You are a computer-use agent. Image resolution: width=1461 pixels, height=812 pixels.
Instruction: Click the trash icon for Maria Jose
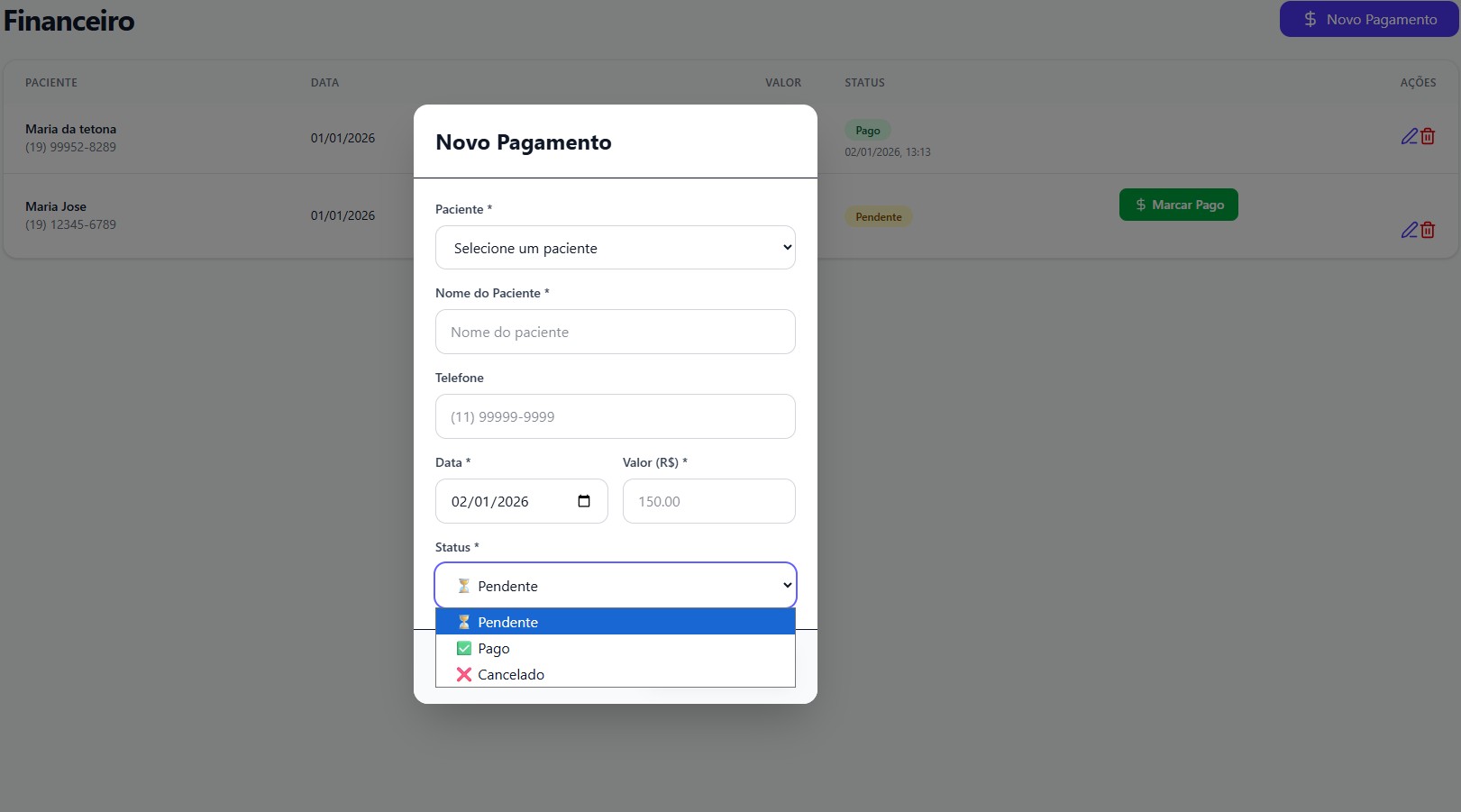pos(1427,230)
